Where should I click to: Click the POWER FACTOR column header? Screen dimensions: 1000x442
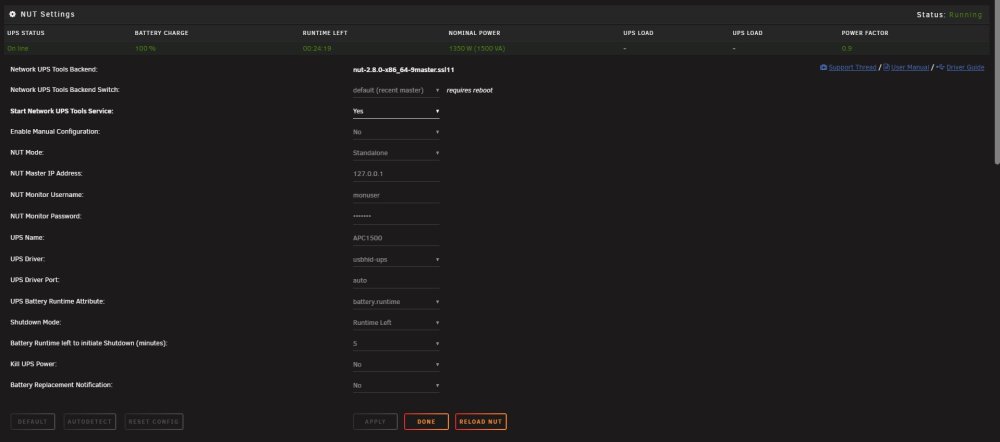[x=865, y=33]
